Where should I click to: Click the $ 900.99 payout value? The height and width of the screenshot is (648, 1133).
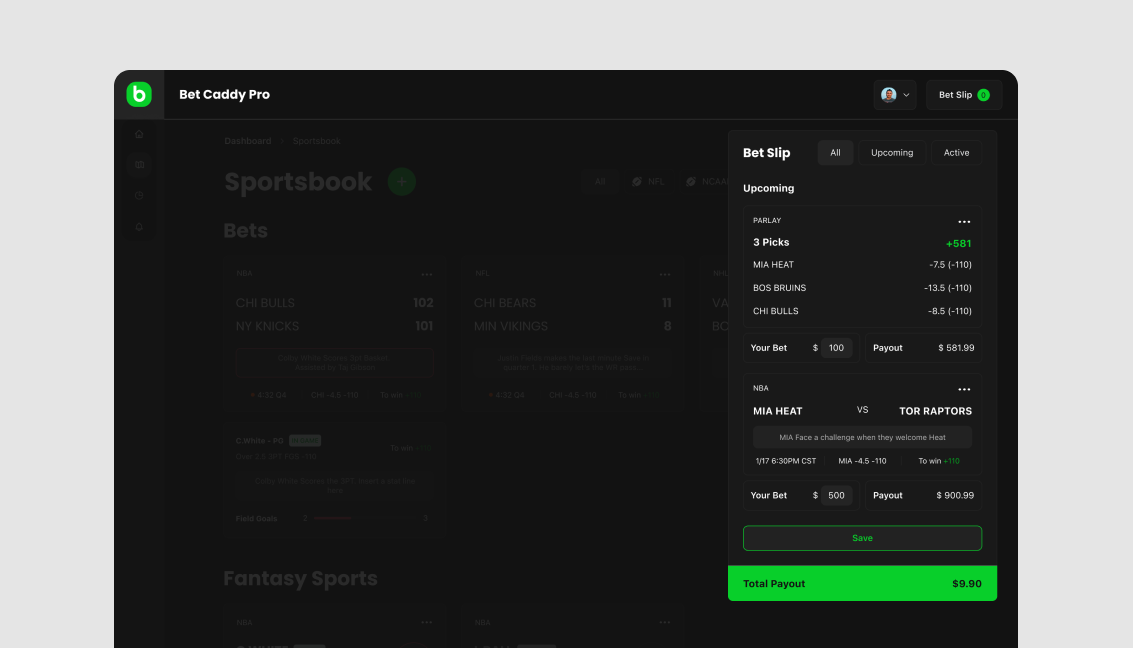tap(955, 495)
